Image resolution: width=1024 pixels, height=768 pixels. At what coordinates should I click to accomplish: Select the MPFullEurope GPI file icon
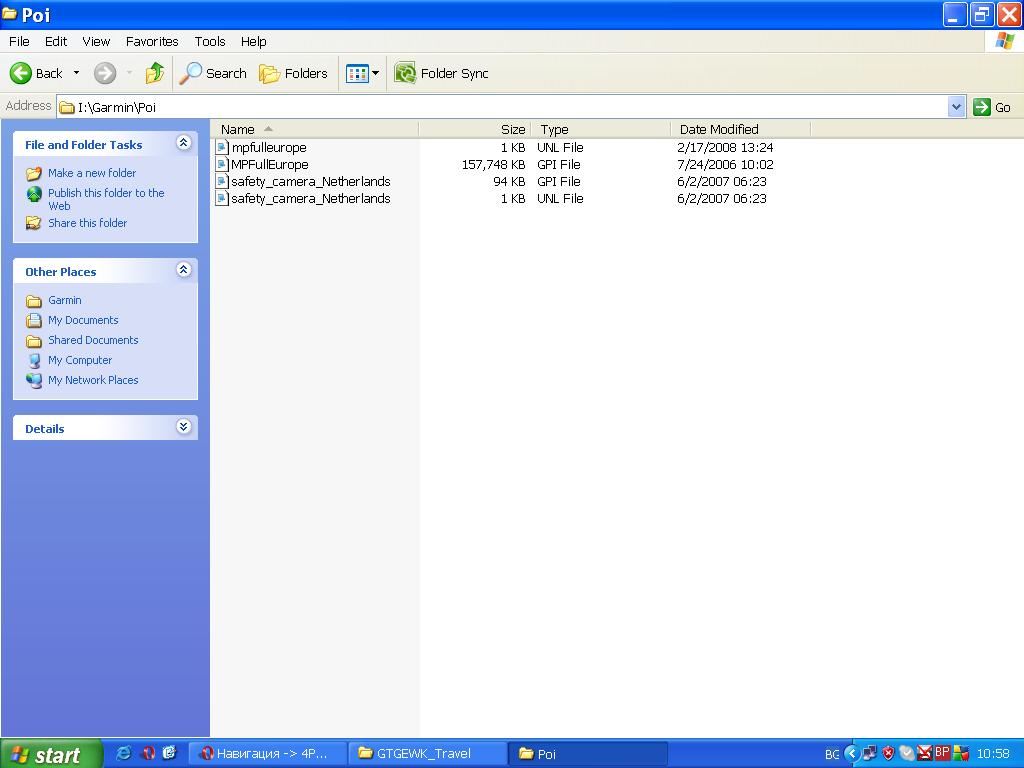(222, 165)
